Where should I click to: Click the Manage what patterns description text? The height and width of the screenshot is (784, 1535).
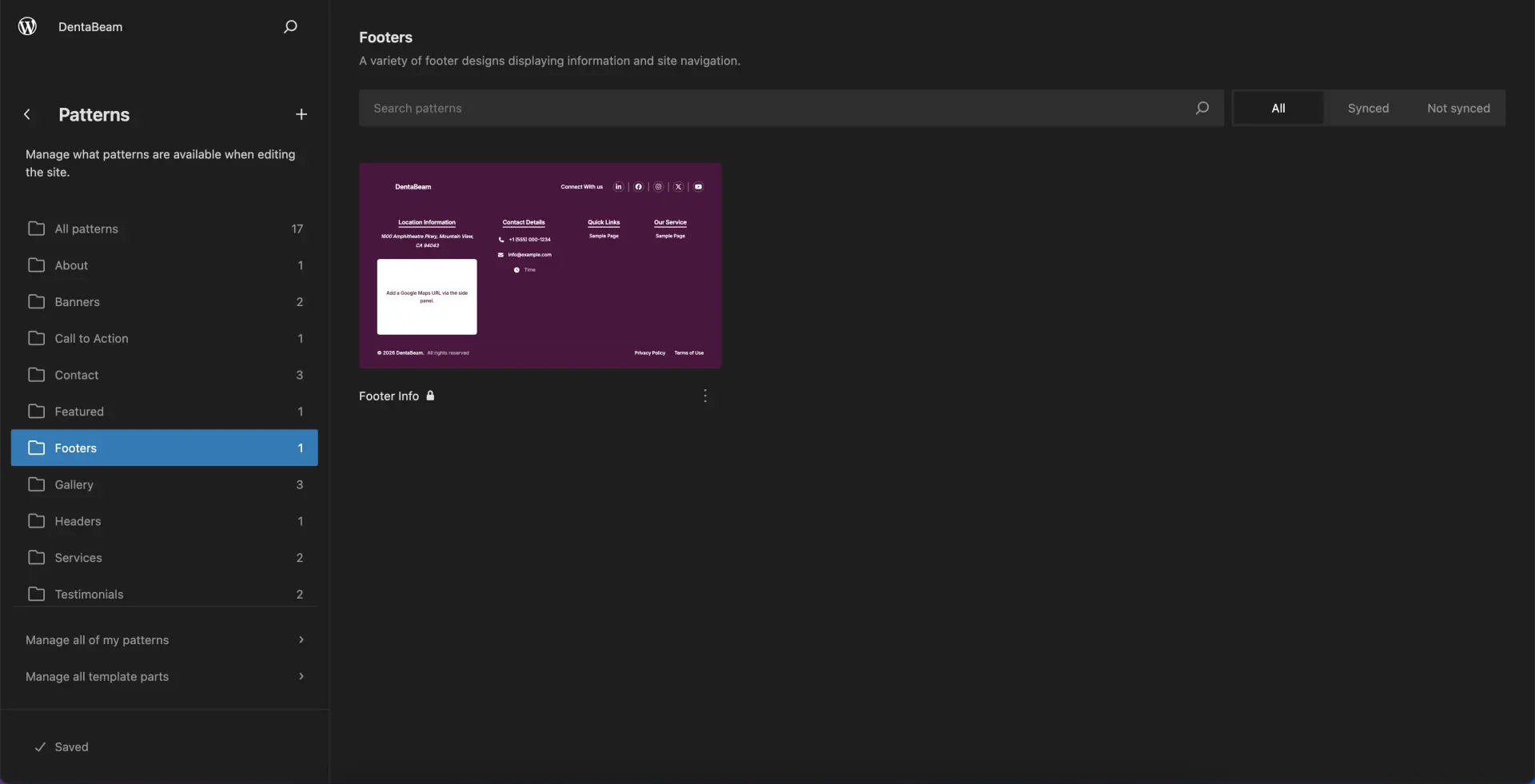[160, 163]
